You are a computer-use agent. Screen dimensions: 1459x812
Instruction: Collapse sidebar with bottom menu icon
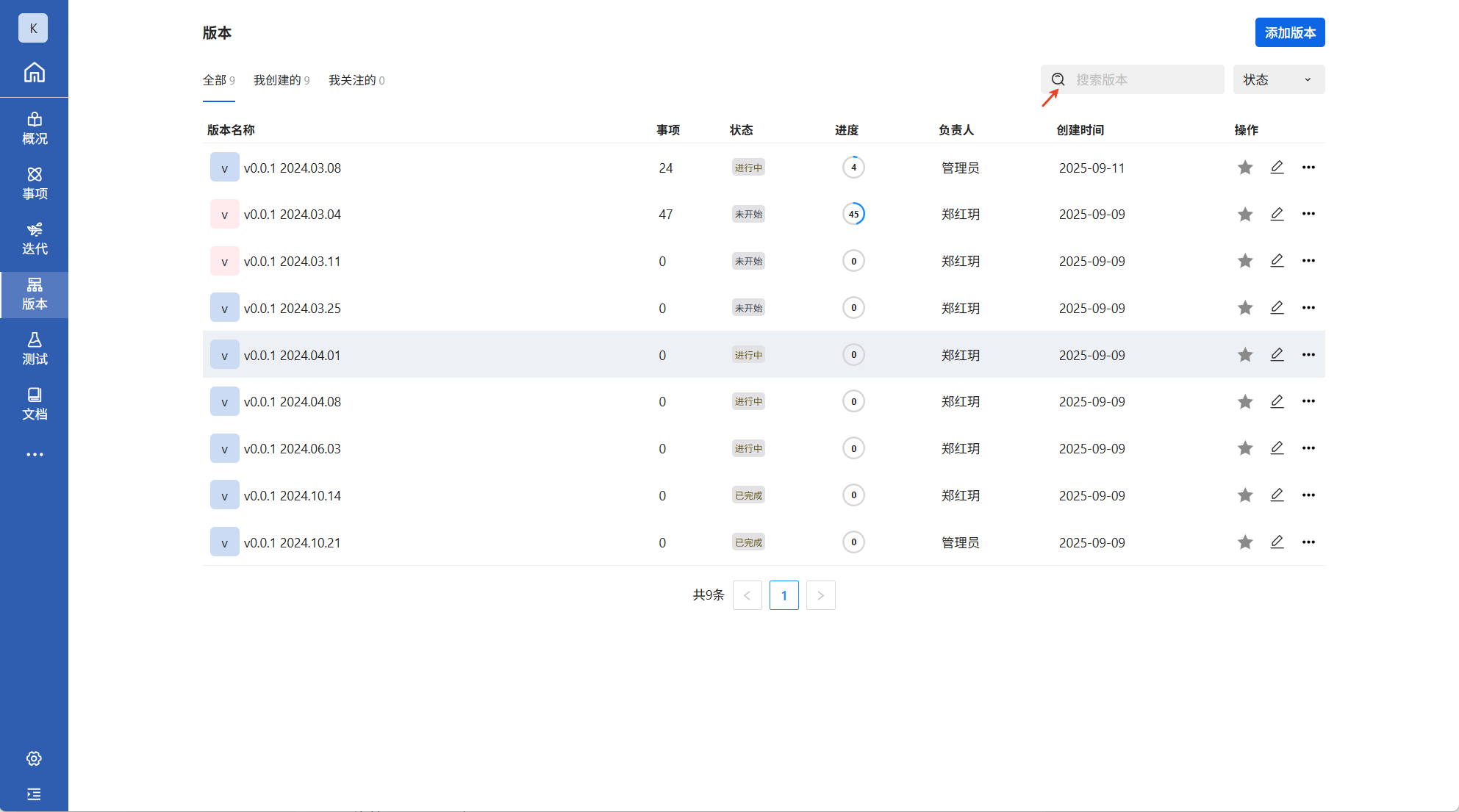click(x=34, y=794)
